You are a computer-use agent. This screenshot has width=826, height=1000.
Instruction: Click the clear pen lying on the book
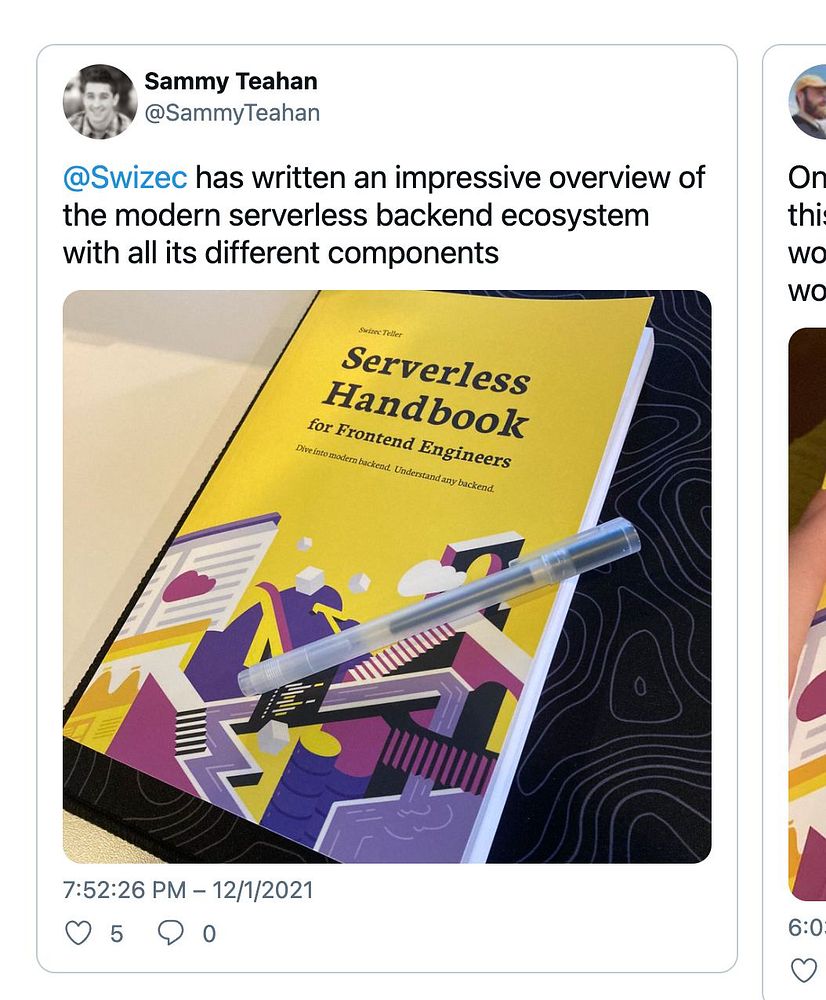pyautogui.click(x=440, y=608)
